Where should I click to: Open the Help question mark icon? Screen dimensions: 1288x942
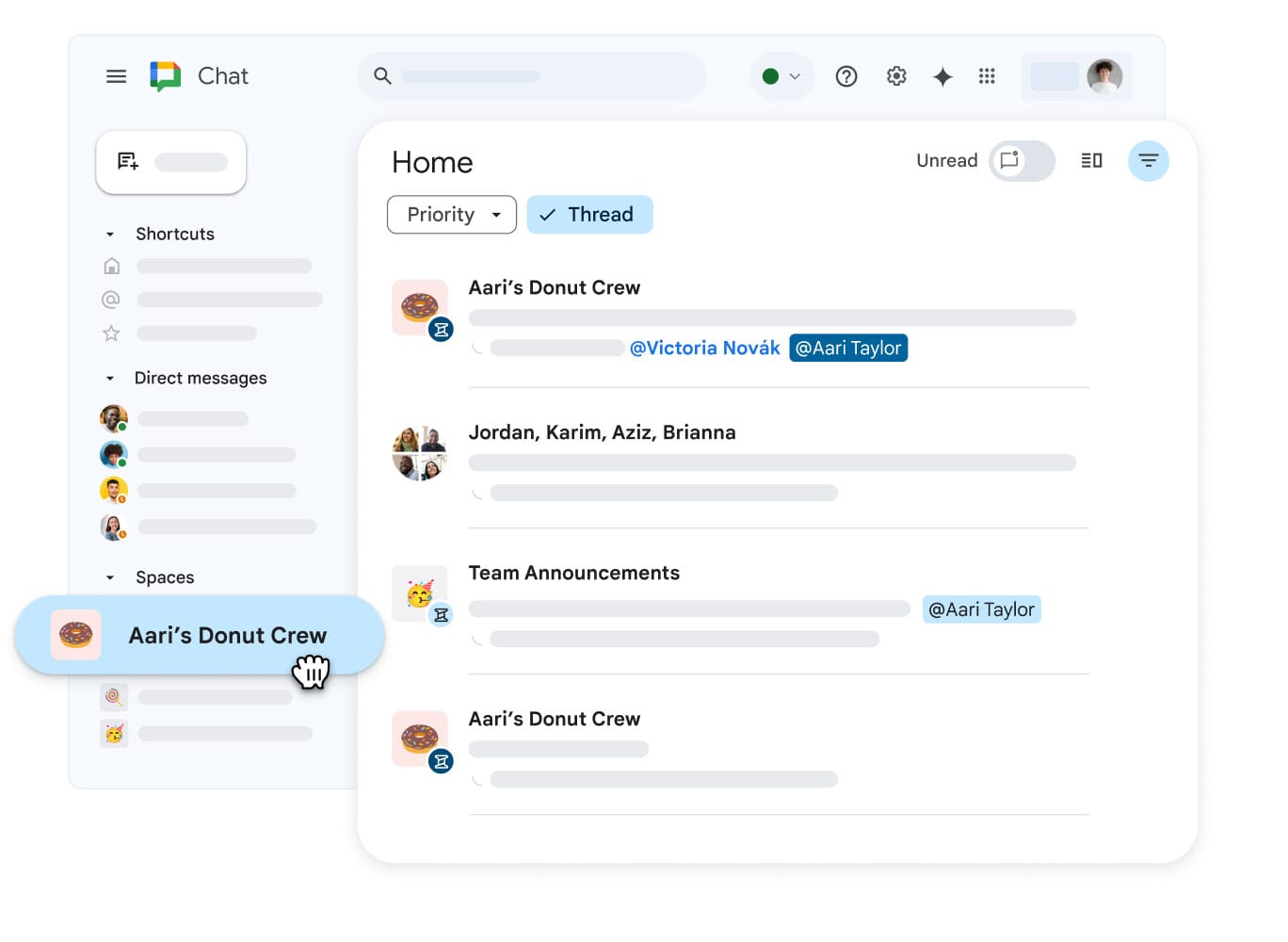tap(846, 76)
